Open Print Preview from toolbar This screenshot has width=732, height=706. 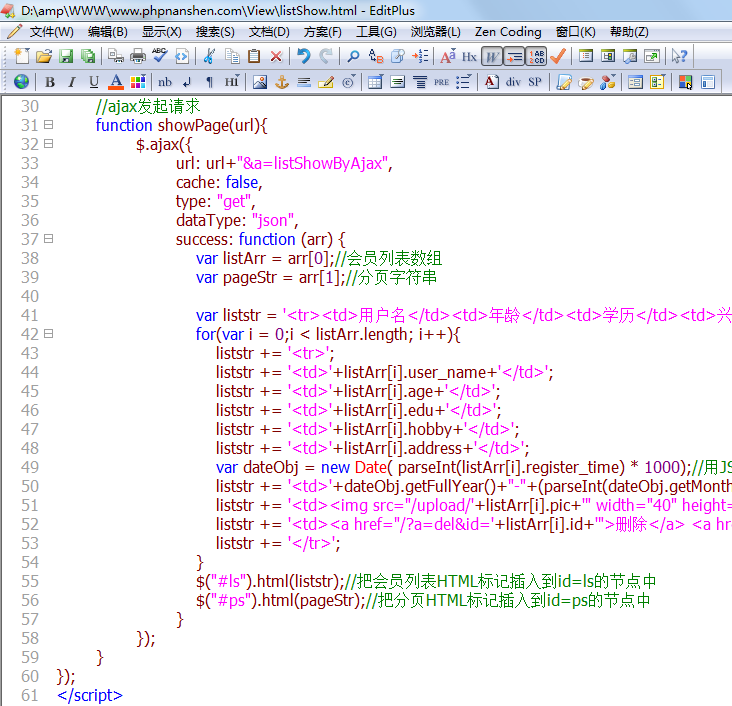tap(115, 56)
